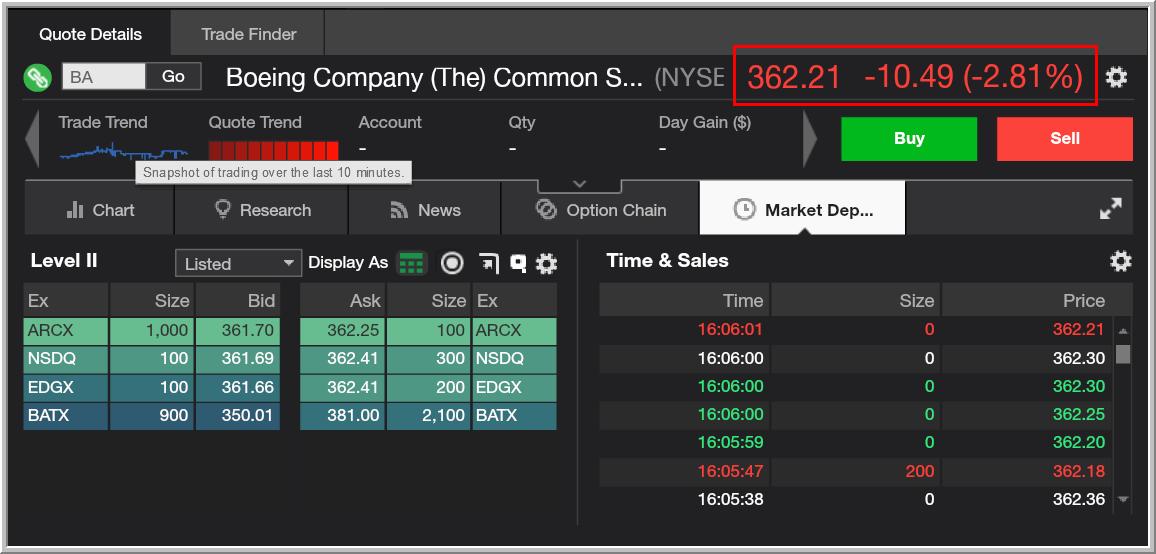1156x554 pixels.
Task: Collapse quote header with down chevron
Action: (x=579, y=184)
